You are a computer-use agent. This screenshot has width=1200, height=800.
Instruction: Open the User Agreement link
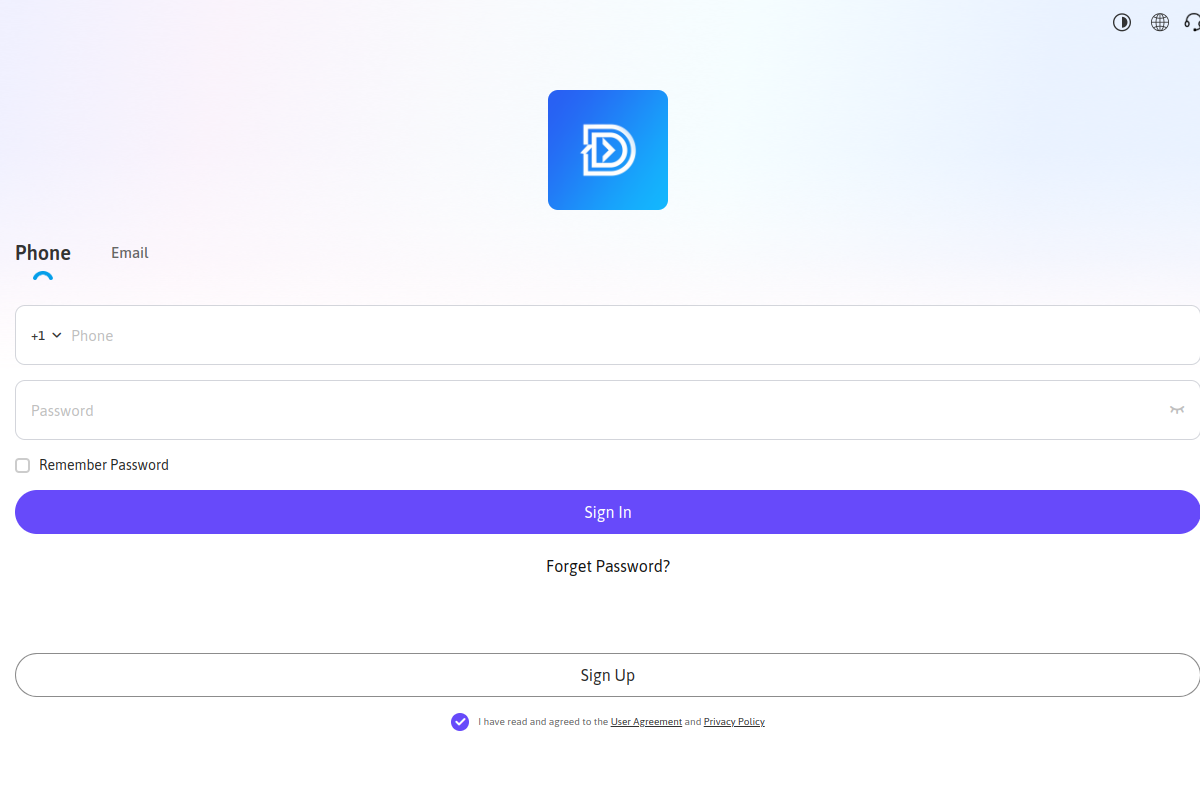[x=646, y=722]
